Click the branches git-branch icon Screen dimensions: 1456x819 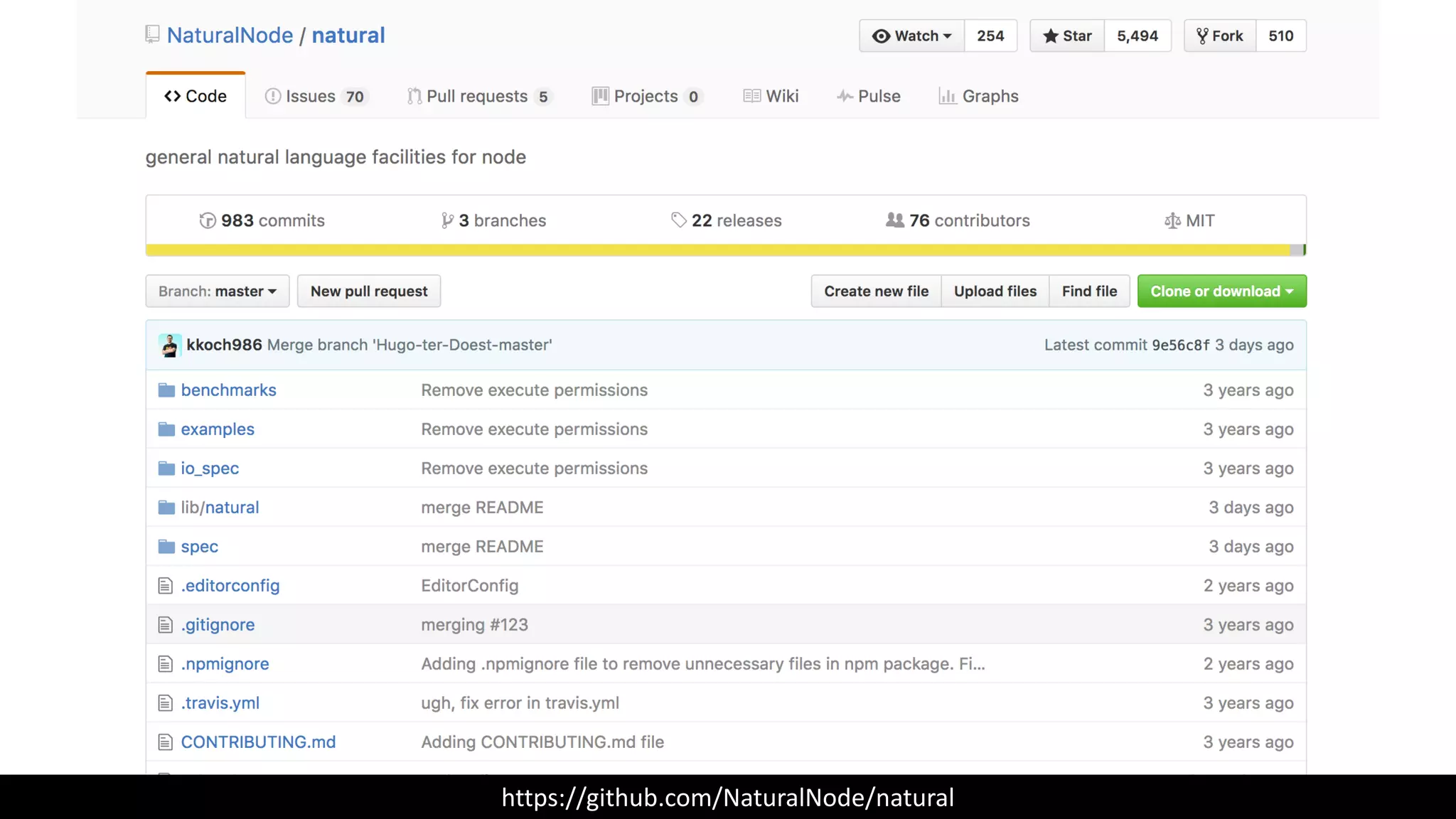(447, 220)
